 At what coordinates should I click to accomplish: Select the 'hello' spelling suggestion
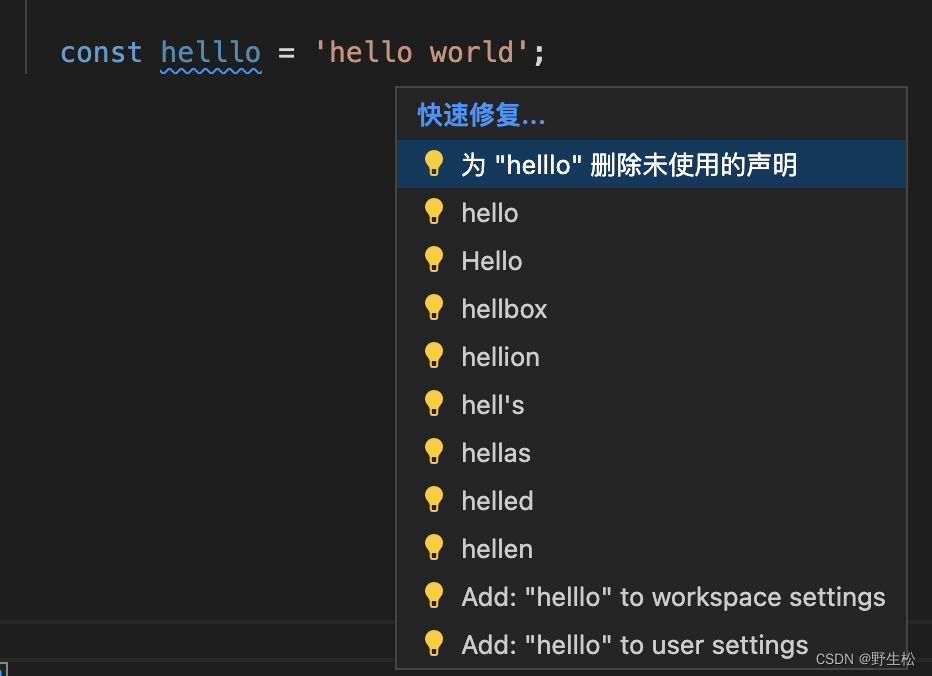(x=651, y=213)
